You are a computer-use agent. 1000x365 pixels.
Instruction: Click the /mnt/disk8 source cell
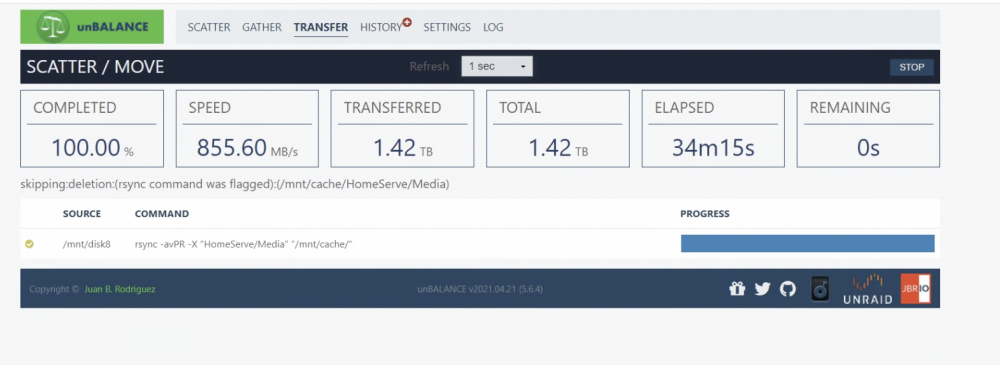tap(87, 244)
